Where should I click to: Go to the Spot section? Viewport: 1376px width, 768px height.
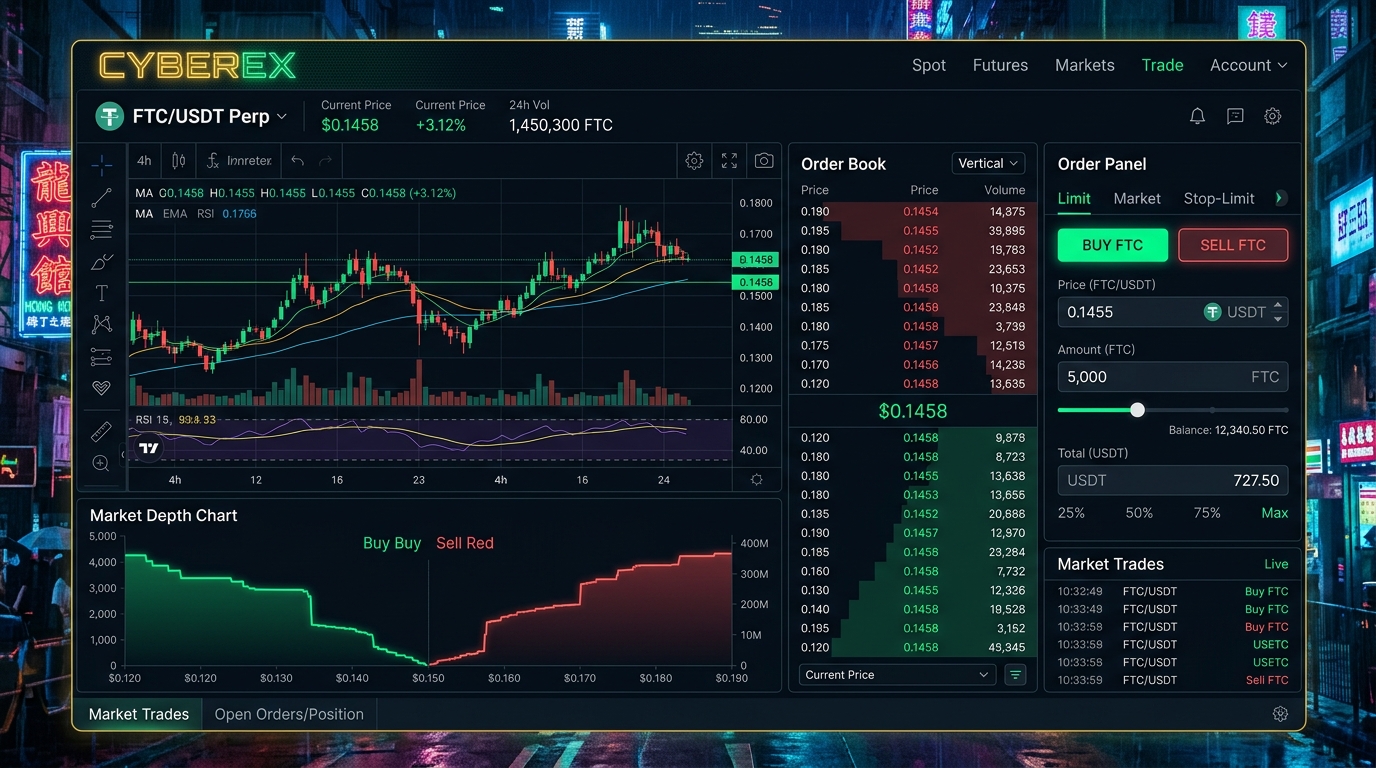[x=929, y=65]
